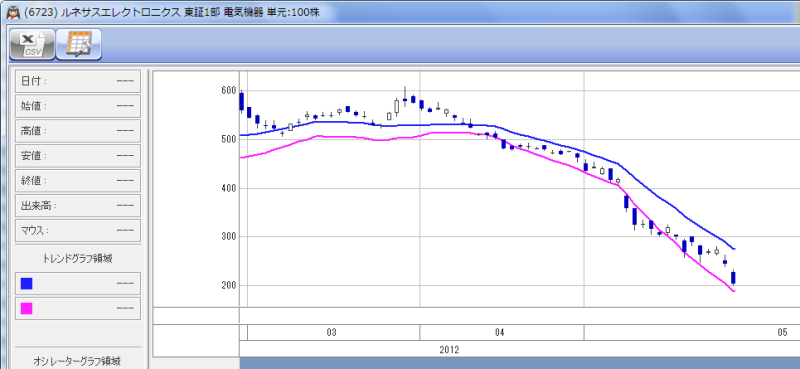Click the last candlestick near 200
Image resolution: width=800 pixels, height=369 pixels.
point(733,278)
